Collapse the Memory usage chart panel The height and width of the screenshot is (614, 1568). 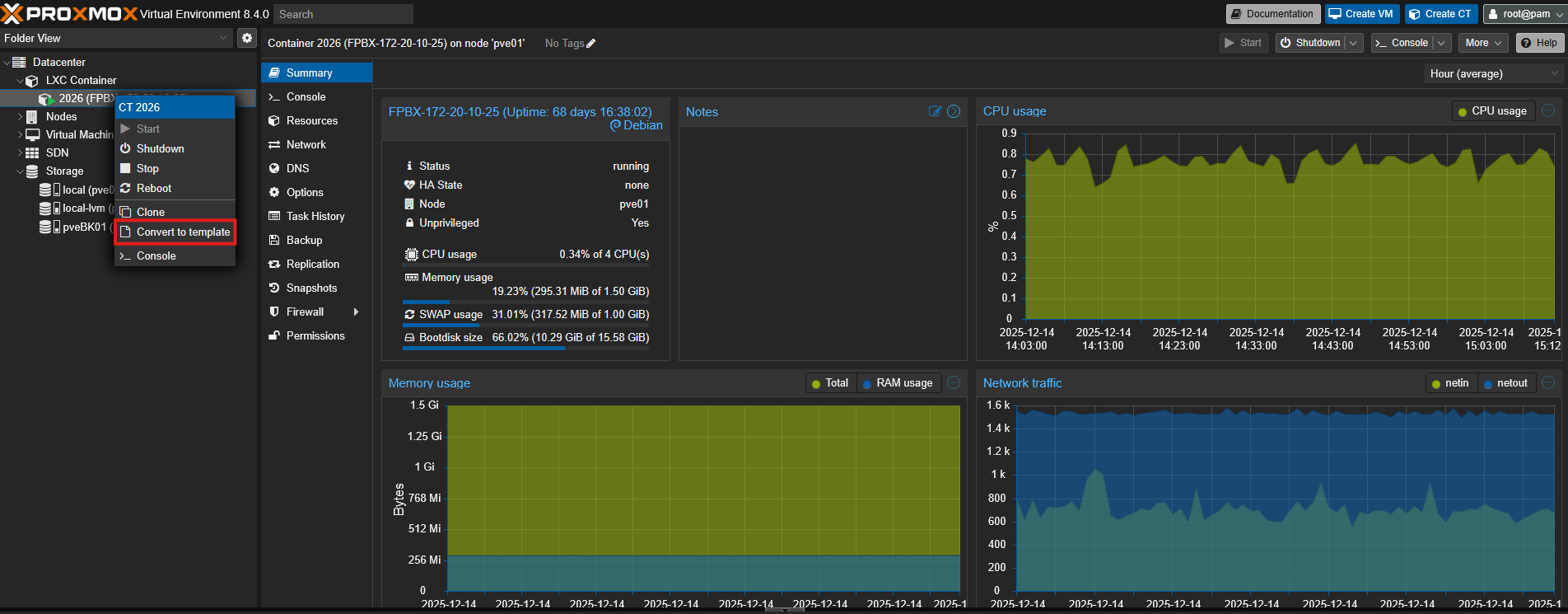point(954,382)
